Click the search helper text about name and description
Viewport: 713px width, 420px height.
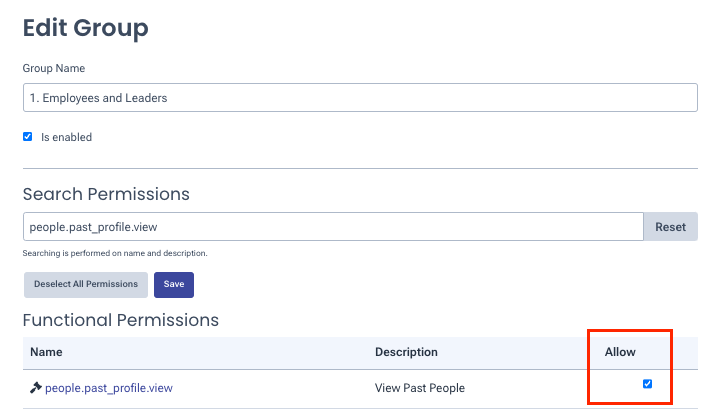(115, 253)
